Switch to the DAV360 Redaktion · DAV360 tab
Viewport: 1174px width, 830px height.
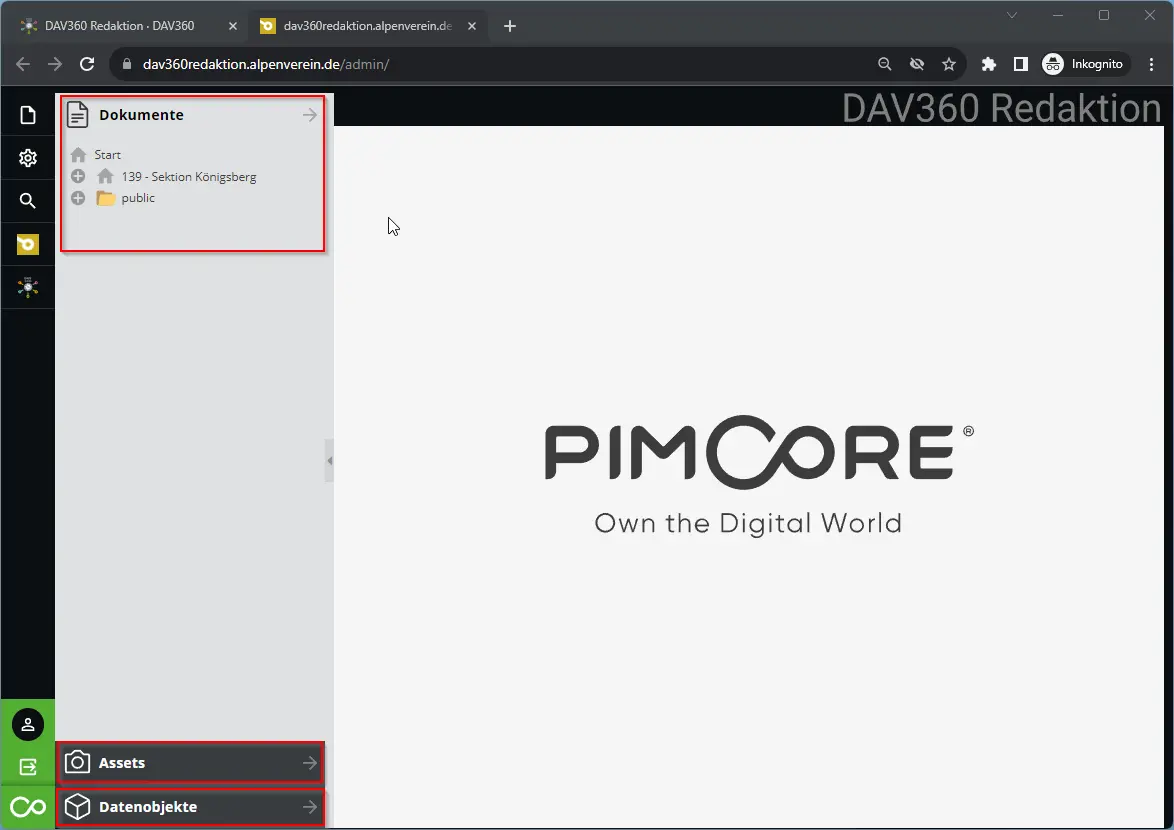[x=120, y=26]
